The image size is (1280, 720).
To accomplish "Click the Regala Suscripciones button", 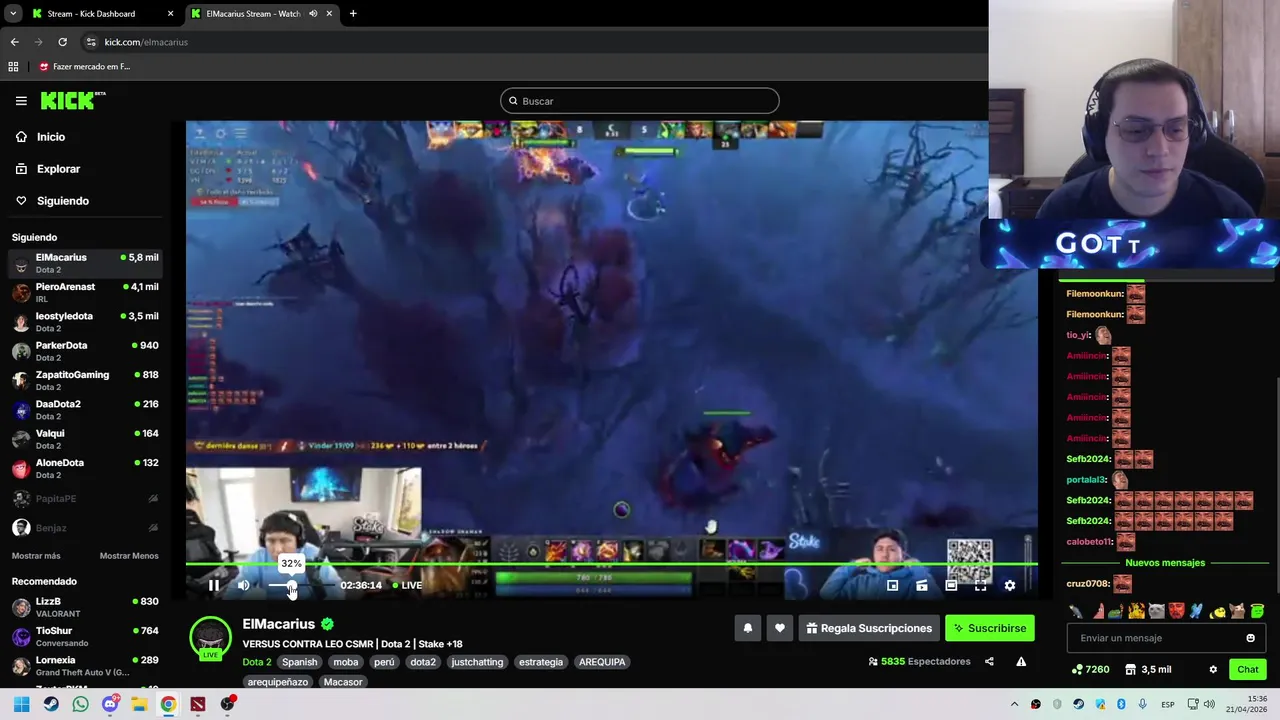I will pyautogui.click(x=869, y=628).
